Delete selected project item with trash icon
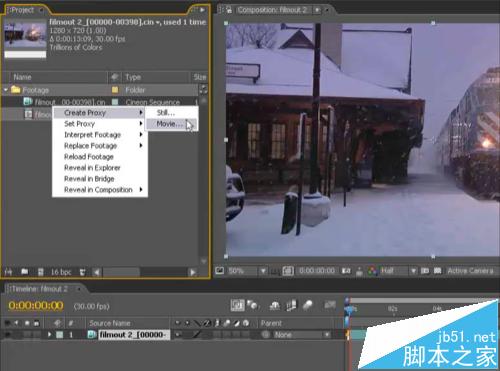The height and width of the screenshot is (371, 500). click(82, 272)
